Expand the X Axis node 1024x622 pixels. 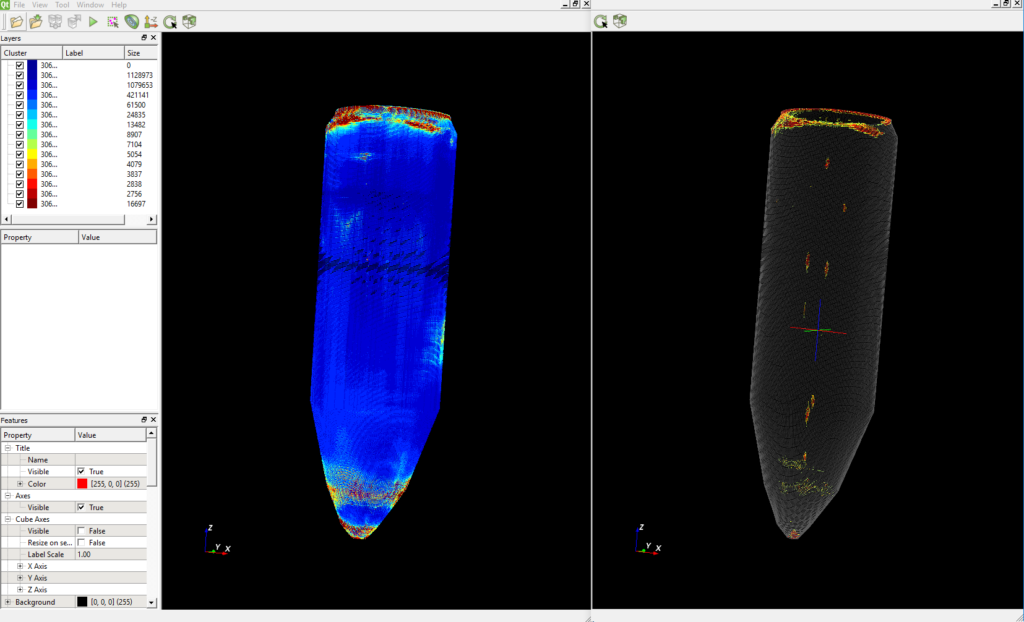(20, 566)
